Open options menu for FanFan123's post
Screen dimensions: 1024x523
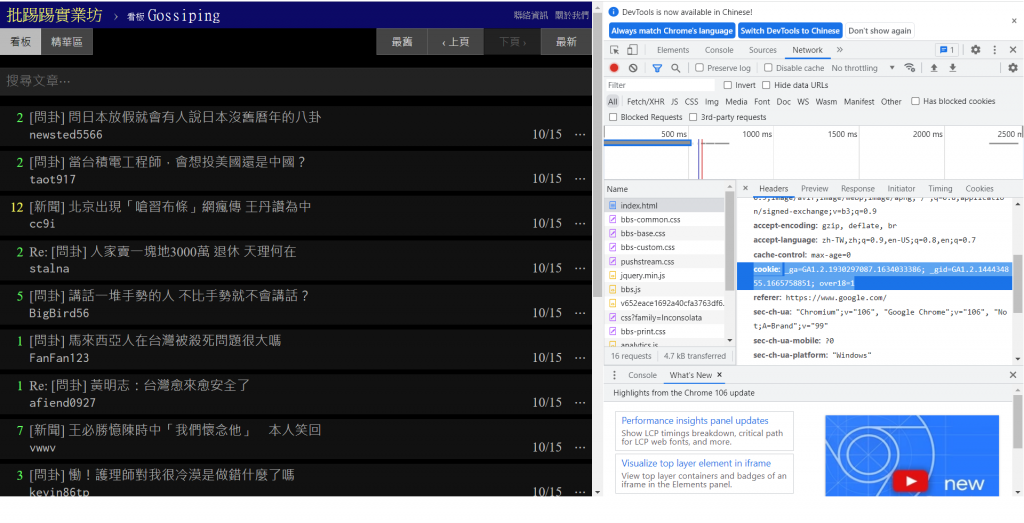580,357
